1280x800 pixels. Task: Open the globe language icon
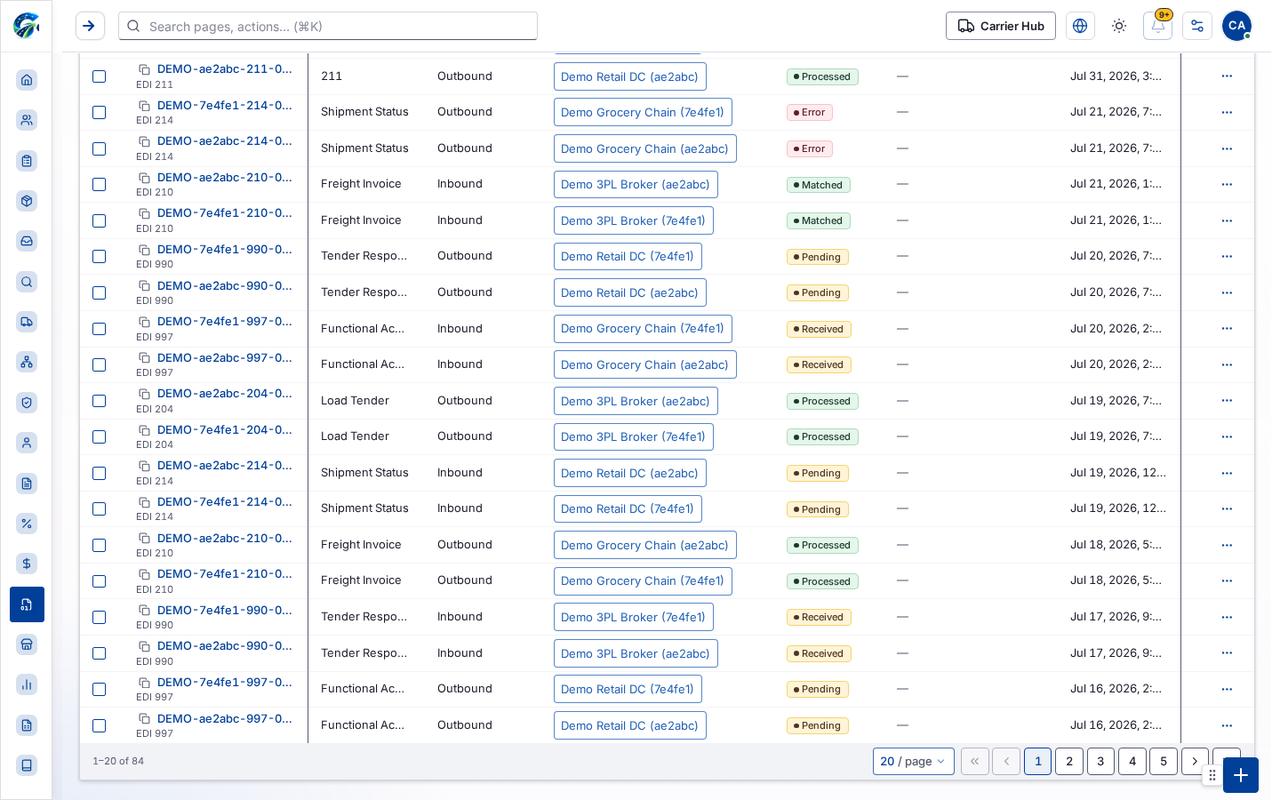pos(1080,26)
